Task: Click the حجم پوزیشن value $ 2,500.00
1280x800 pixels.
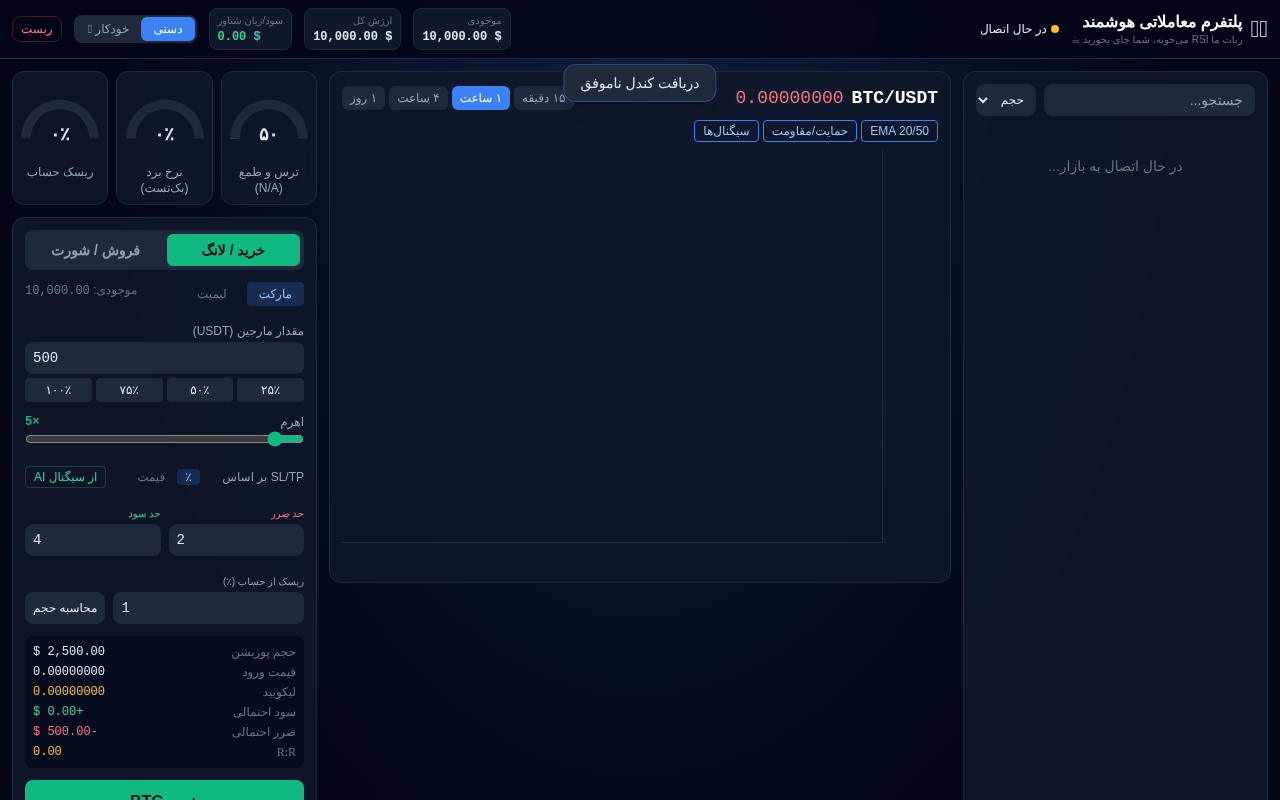Action: point(69,652)
